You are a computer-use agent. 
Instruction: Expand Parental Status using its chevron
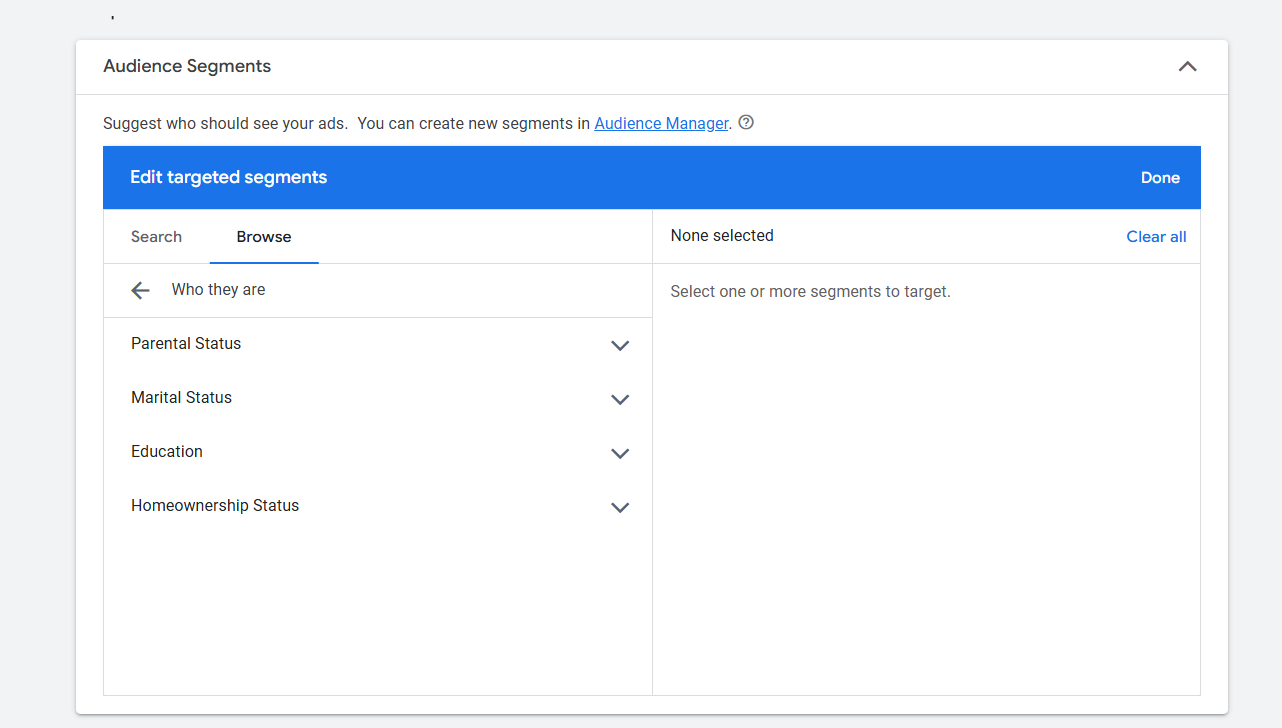620,345
